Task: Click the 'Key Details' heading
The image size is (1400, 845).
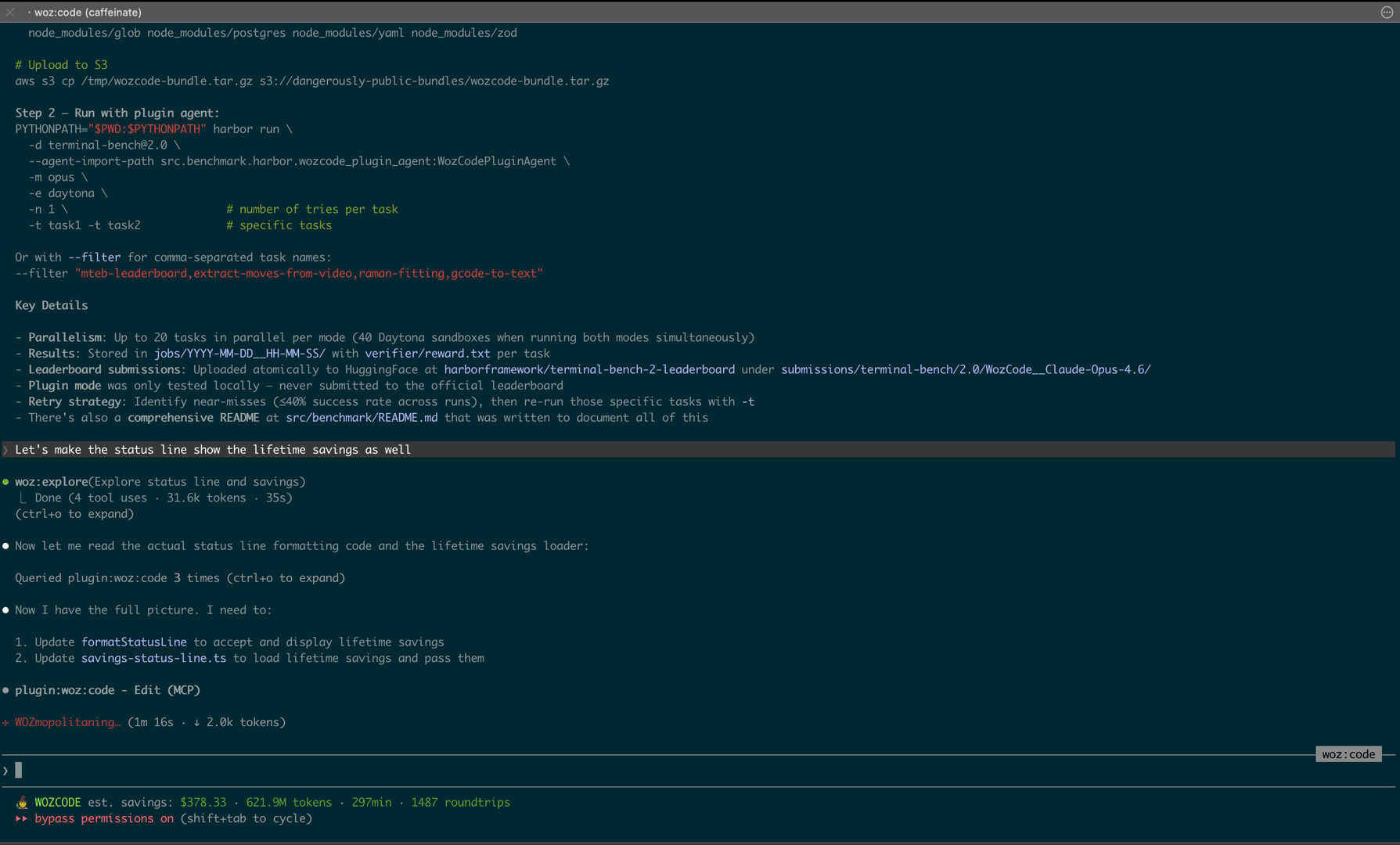Action: pyautogui.click(x=52, y=306)
